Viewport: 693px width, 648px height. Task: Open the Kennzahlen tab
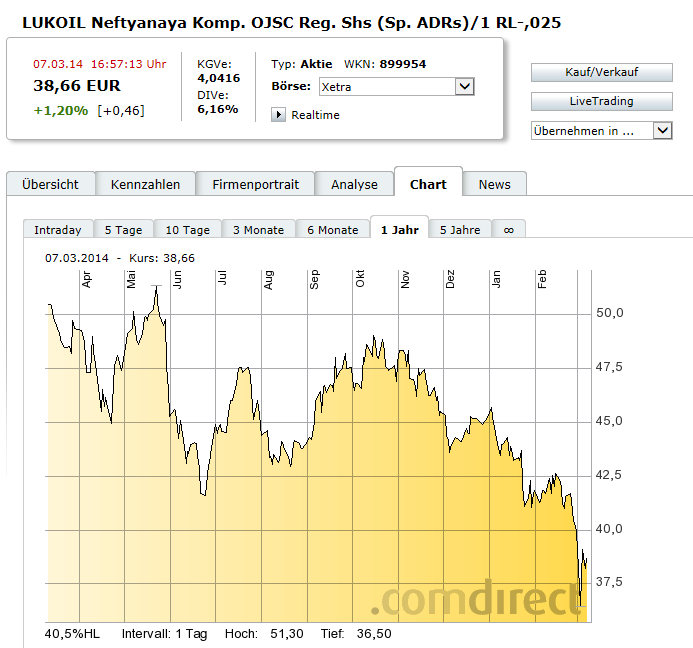(145, 184)
